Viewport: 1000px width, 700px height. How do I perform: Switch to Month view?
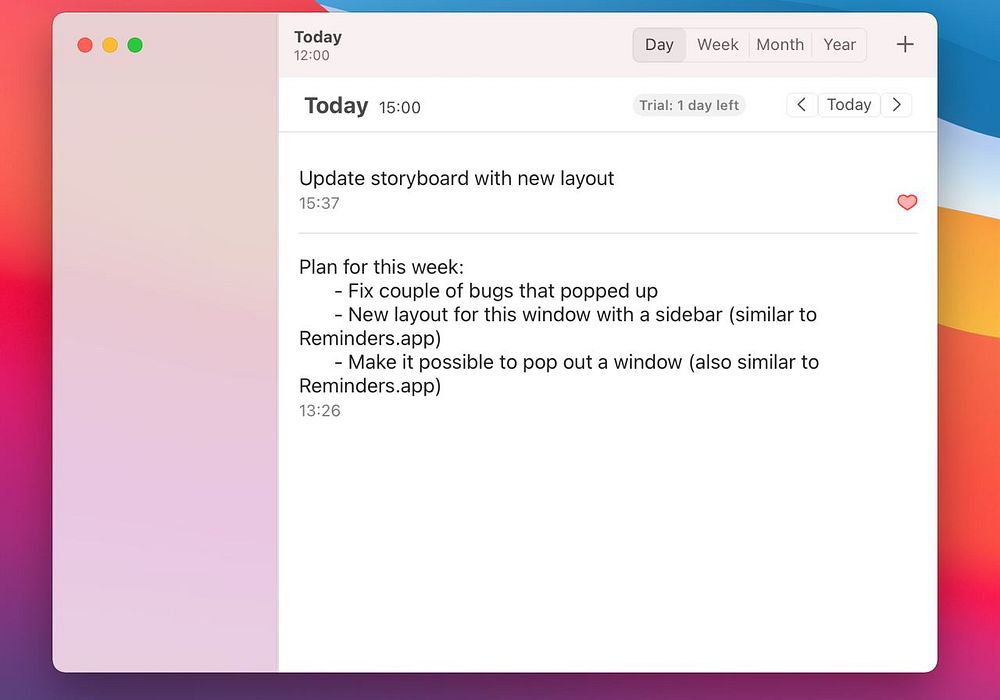click(780, 45)
